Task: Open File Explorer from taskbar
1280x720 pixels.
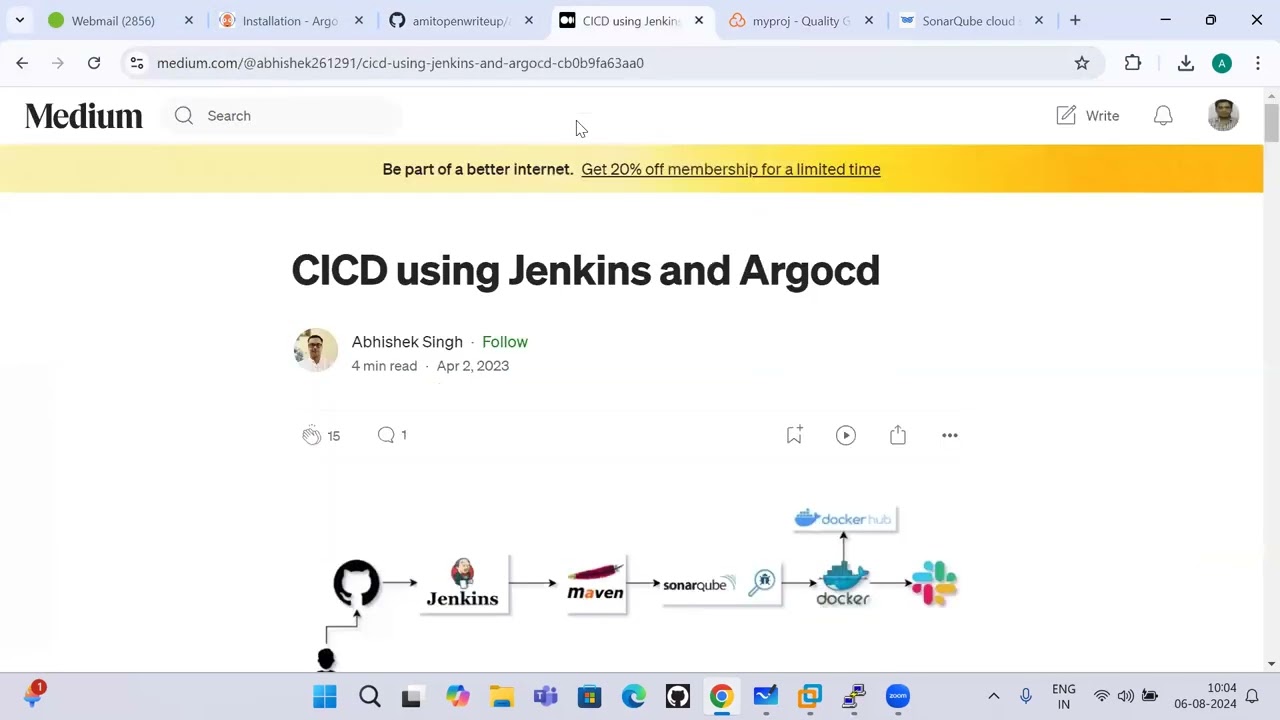Action: (x=502, y=696)
